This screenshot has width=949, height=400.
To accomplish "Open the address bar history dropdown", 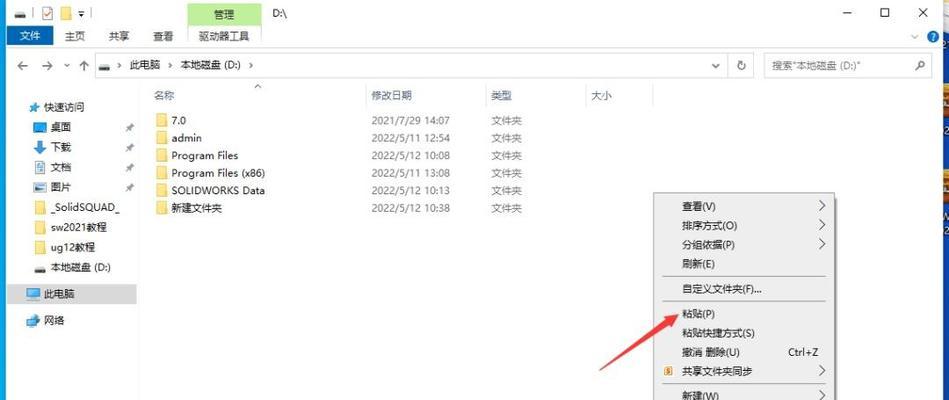I will coord(717,65).
